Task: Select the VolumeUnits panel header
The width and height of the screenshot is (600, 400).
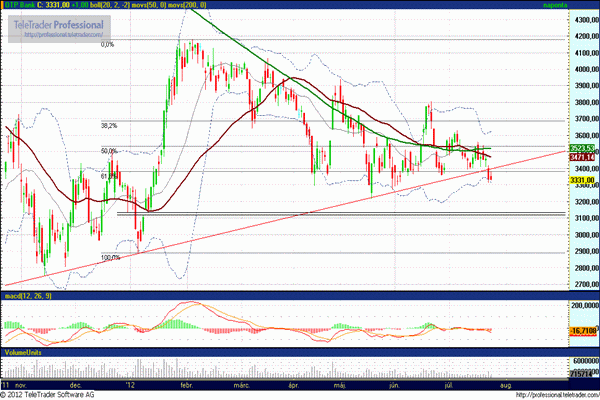Action: point(23,352)
